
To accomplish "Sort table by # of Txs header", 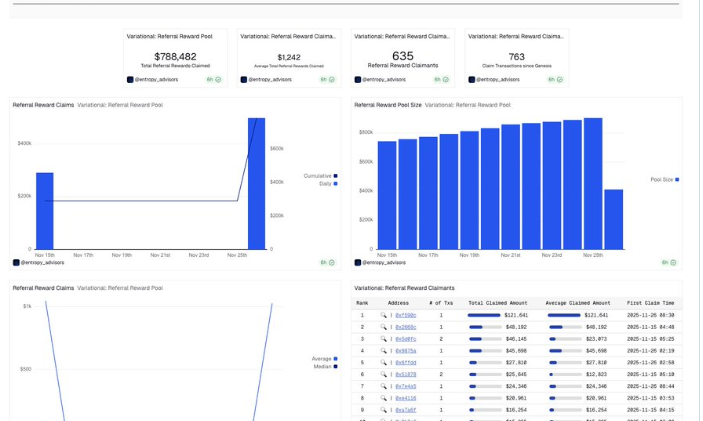I will (441, 302).
